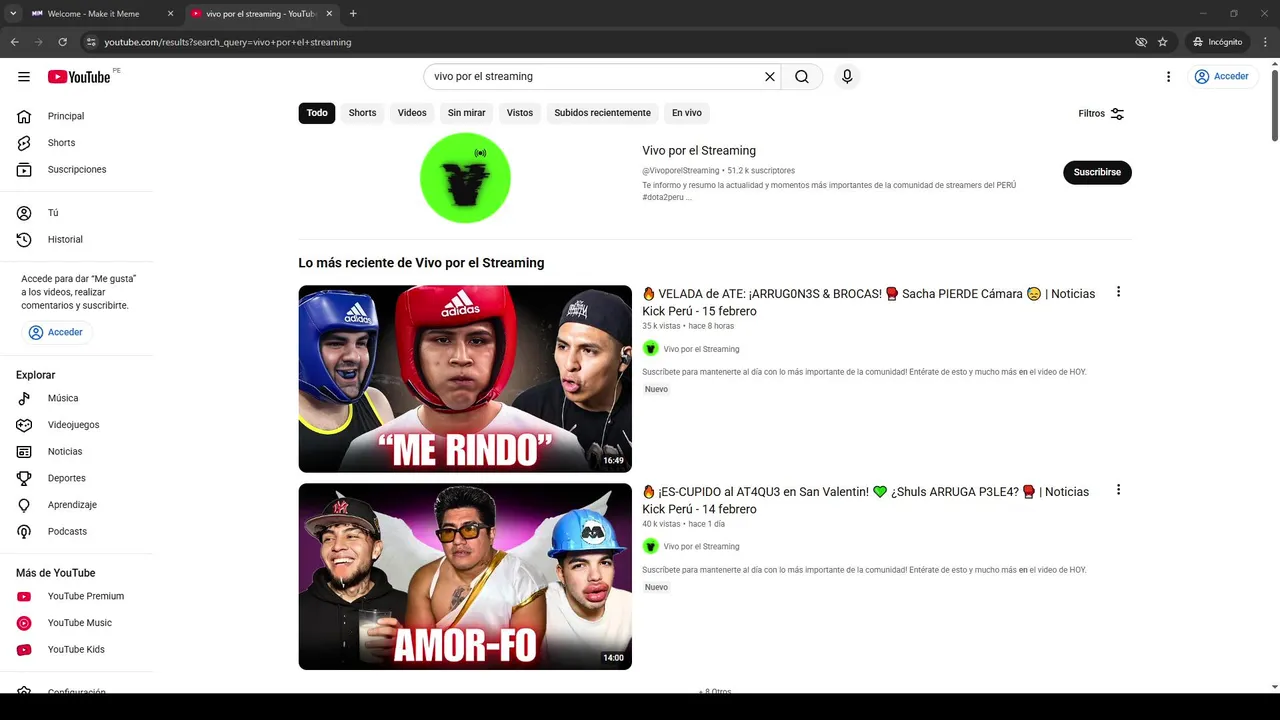Click the browser back arrow

pos(14,42)
